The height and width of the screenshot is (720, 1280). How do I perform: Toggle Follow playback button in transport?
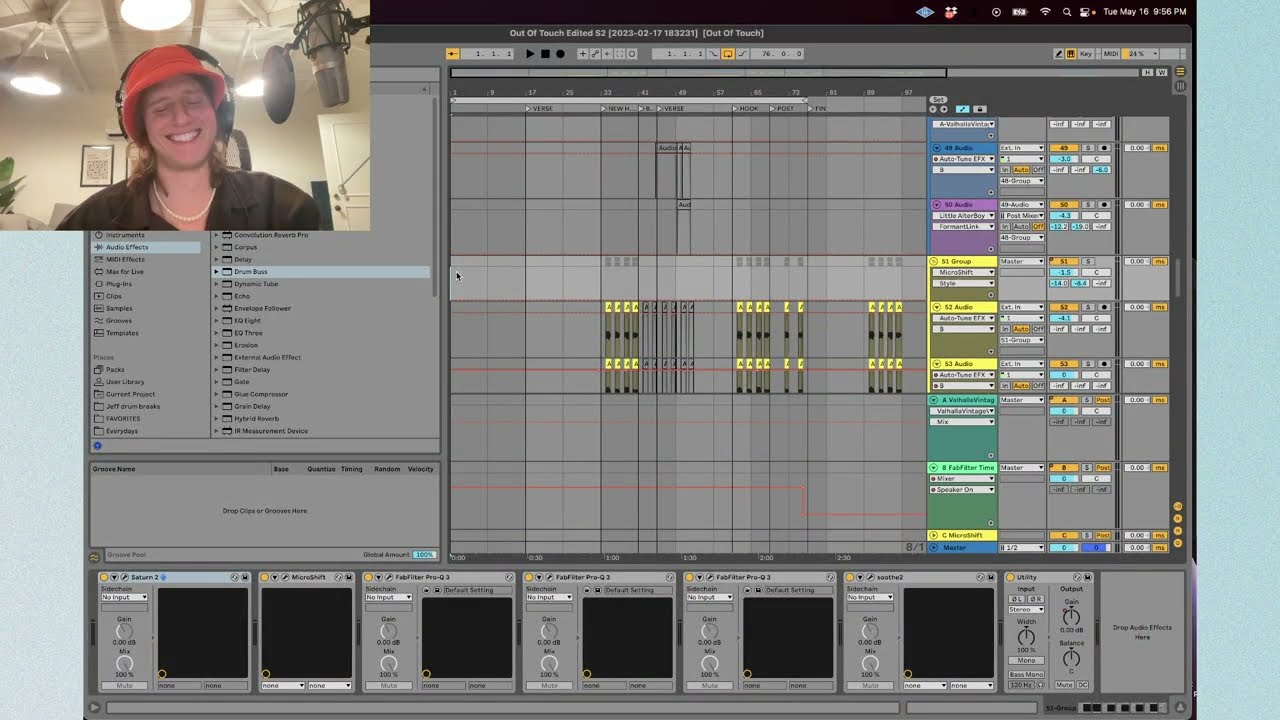tap(453, 54)
